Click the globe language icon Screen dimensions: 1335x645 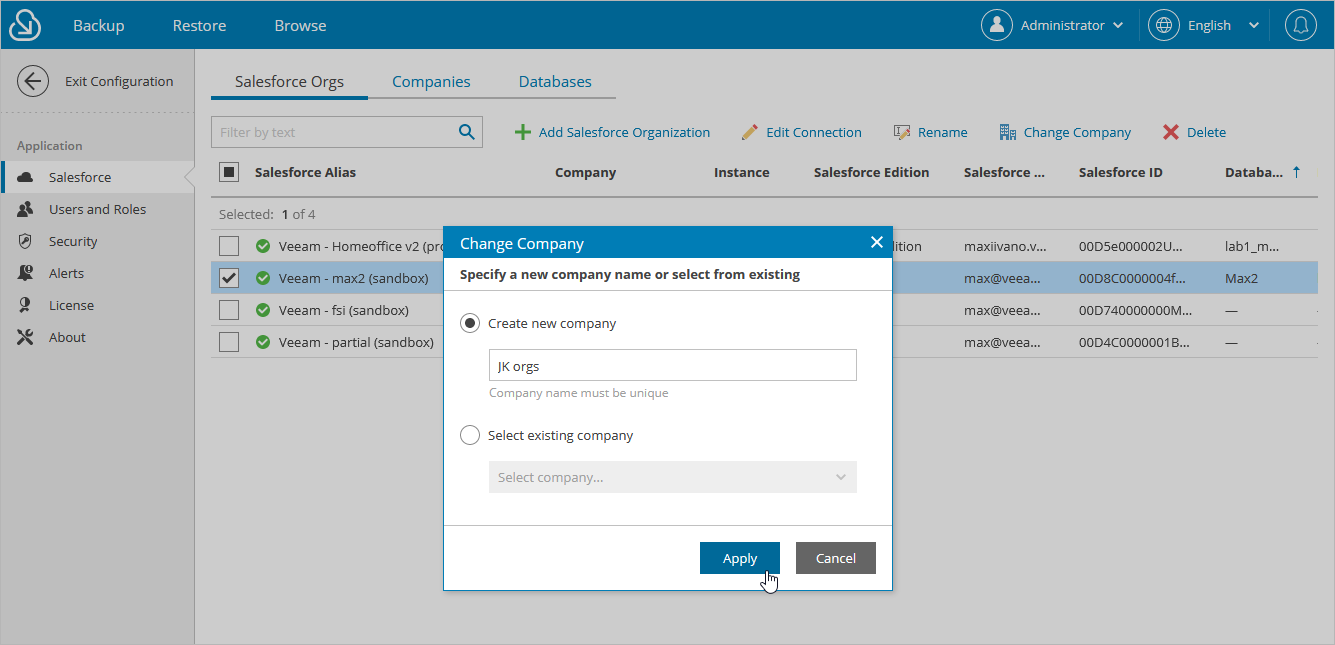[1164, 26]
